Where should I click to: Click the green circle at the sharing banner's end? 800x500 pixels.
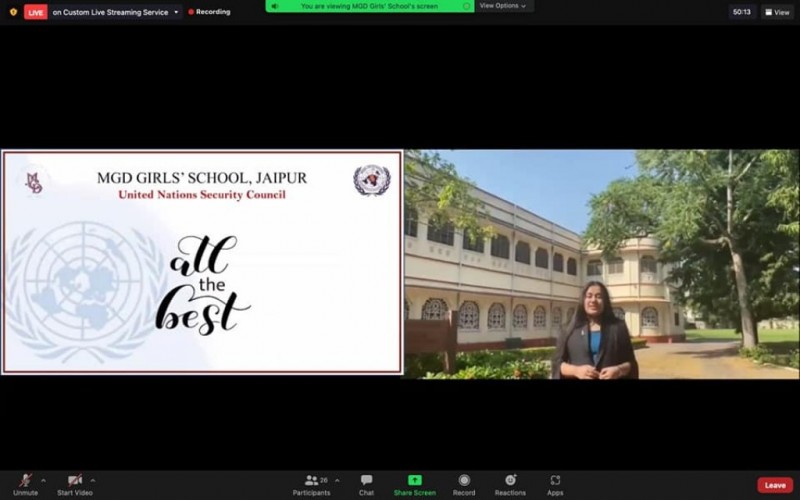[466, 6]
